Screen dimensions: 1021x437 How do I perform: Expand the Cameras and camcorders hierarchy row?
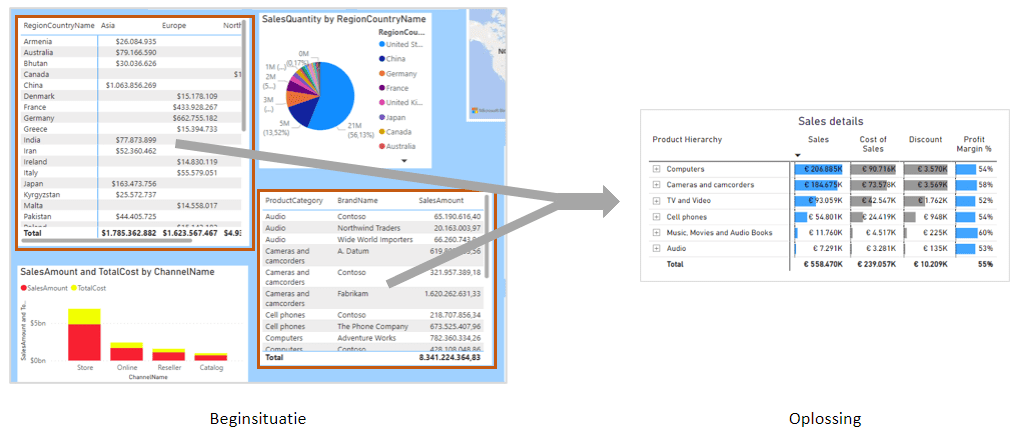[656, 185]
